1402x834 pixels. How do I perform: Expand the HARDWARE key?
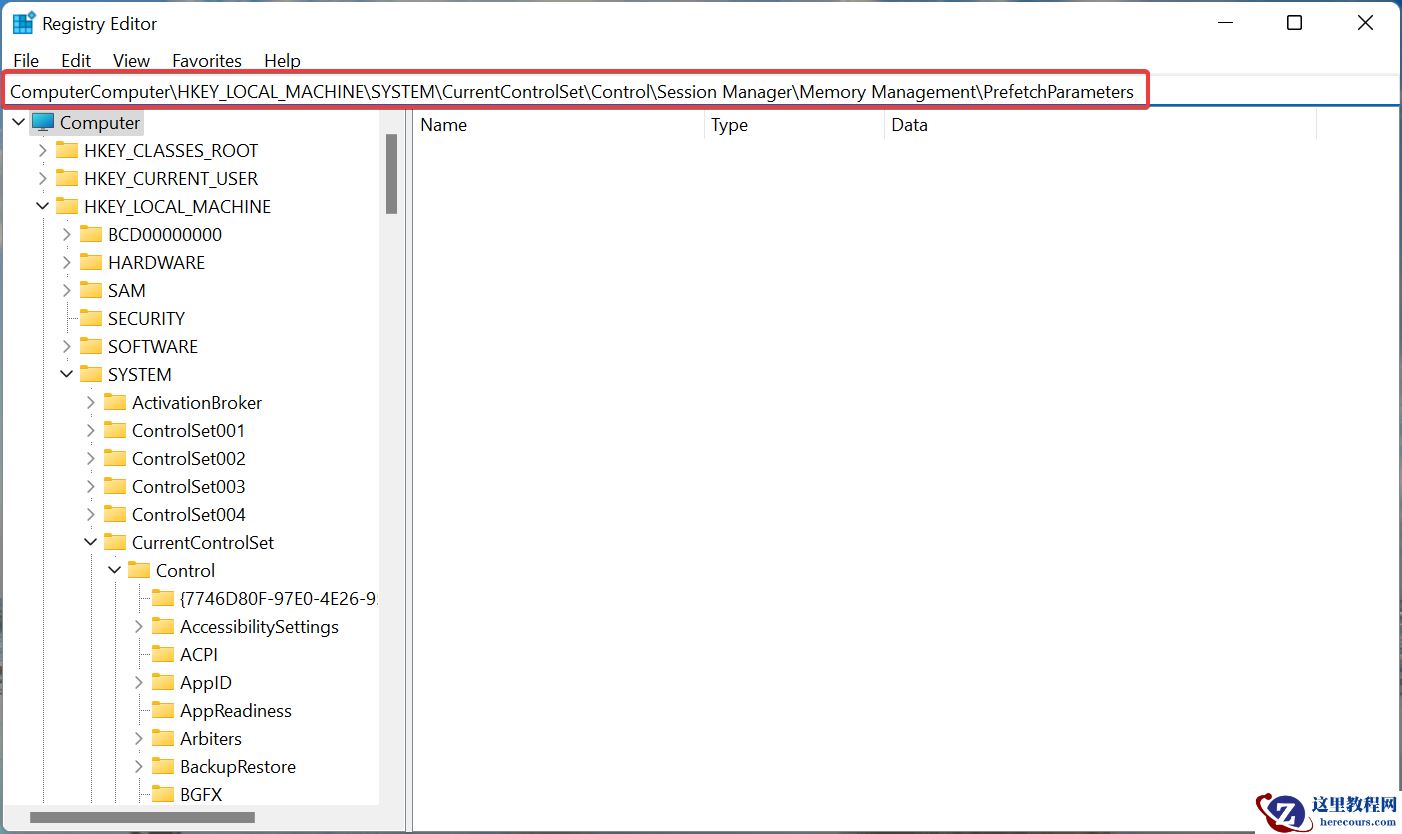pos(66,262)
